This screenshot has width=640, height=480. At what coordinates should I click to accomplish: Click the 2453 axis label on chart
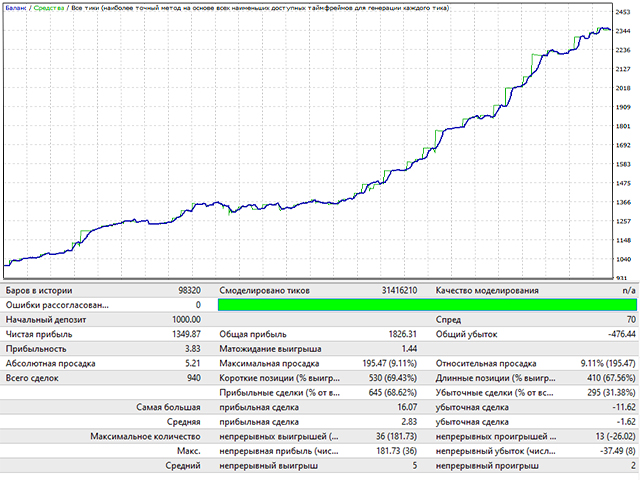[622, 12]
